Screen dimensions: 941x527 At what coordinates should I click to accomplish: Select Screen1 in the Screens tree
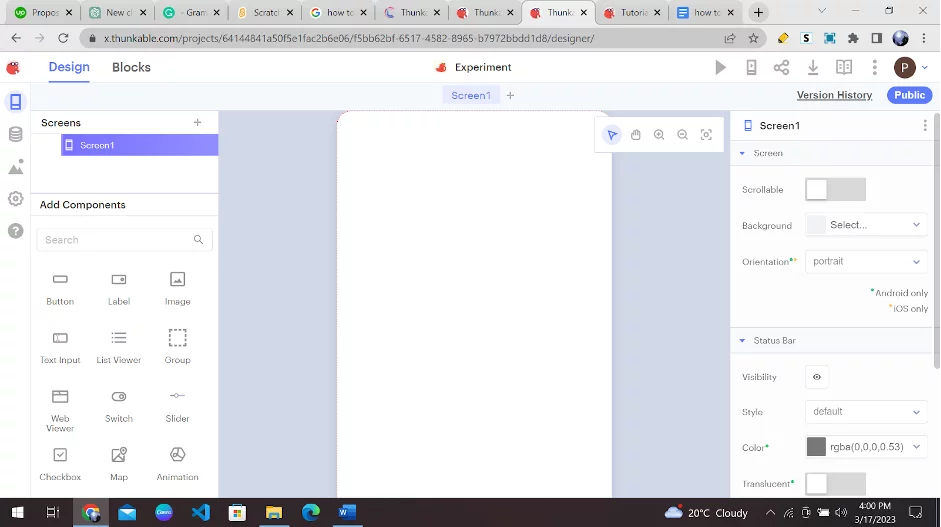(139, 145)
